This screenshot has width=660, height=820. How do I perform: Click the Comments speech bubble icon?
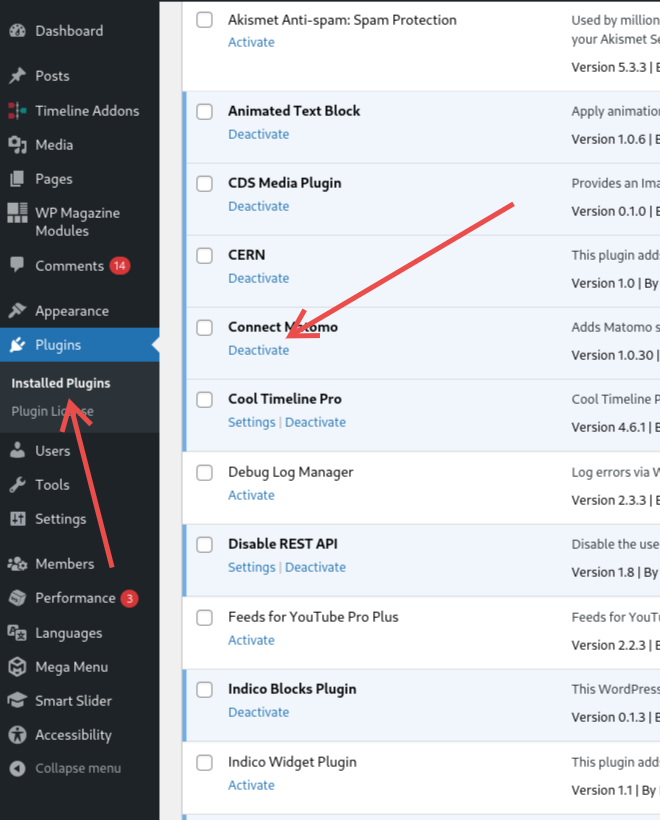17,265
